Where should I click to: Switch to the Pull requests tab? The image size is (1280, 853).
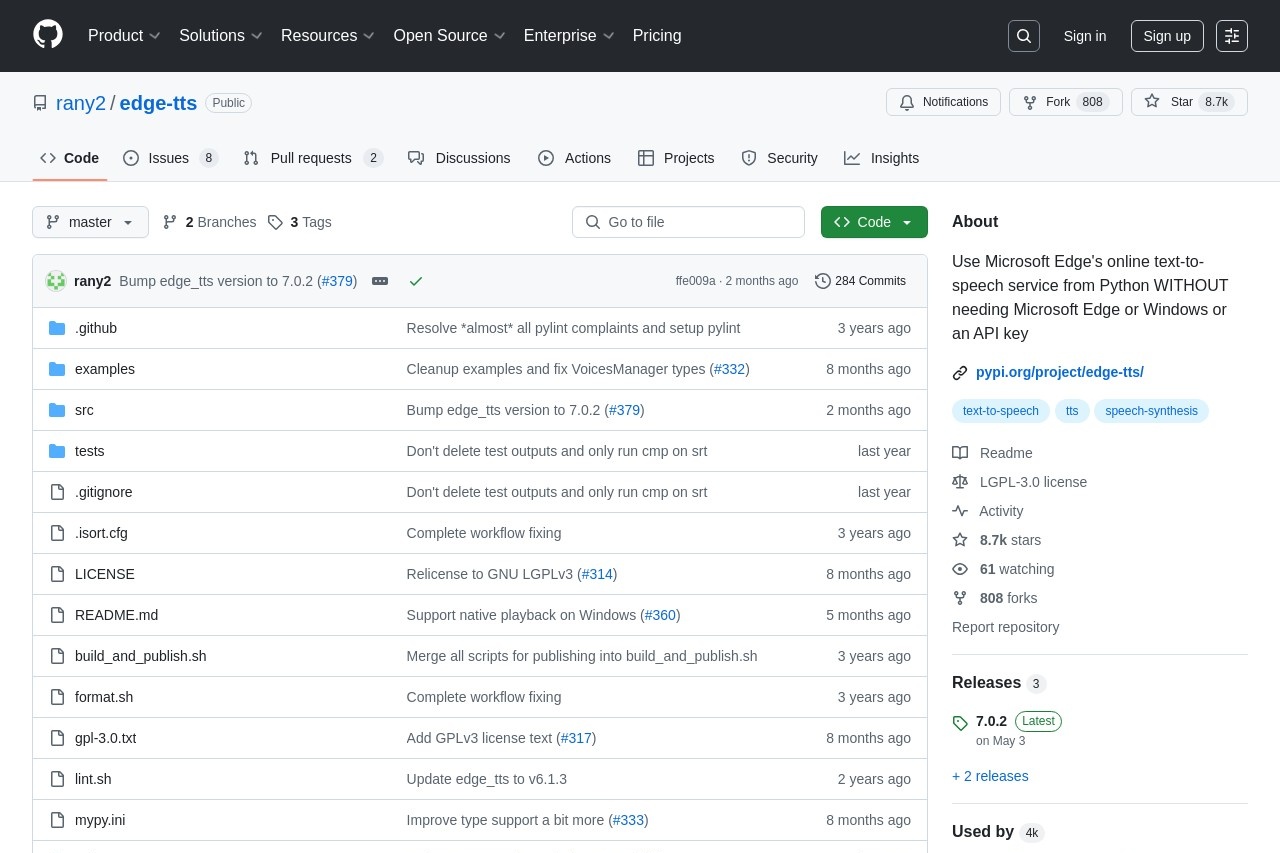pos(313,158)
